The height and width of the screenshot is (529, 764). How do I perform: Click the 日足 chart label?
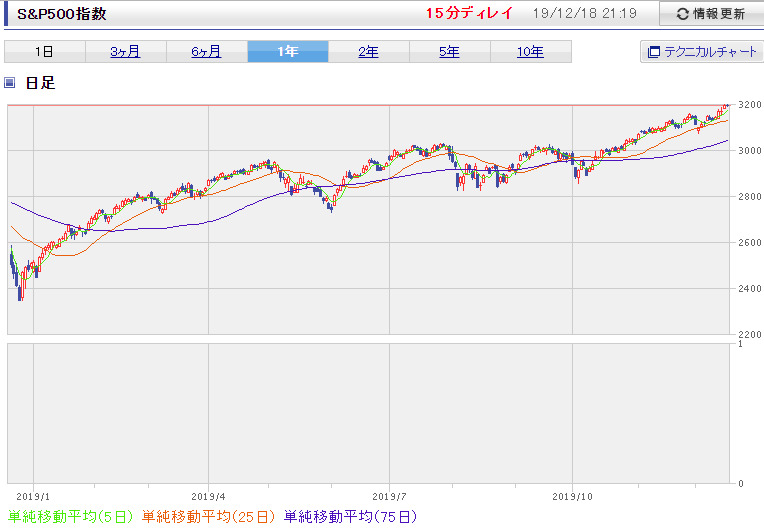(x=40, y=83)
